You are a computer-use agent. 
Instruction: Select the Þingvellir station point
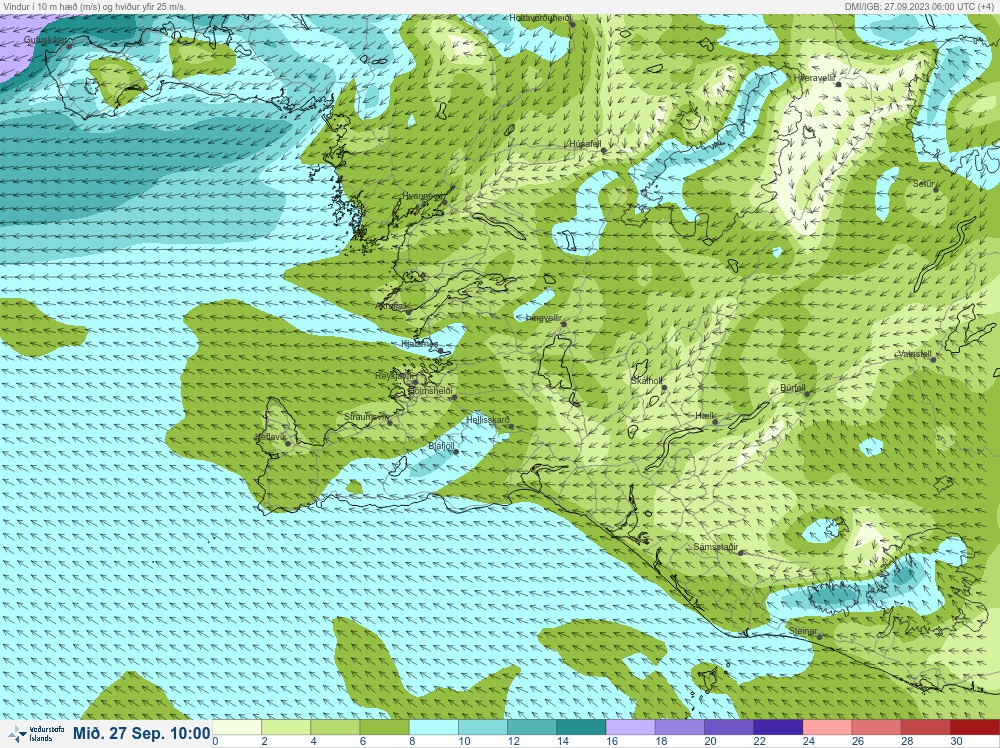click(564, 325)
